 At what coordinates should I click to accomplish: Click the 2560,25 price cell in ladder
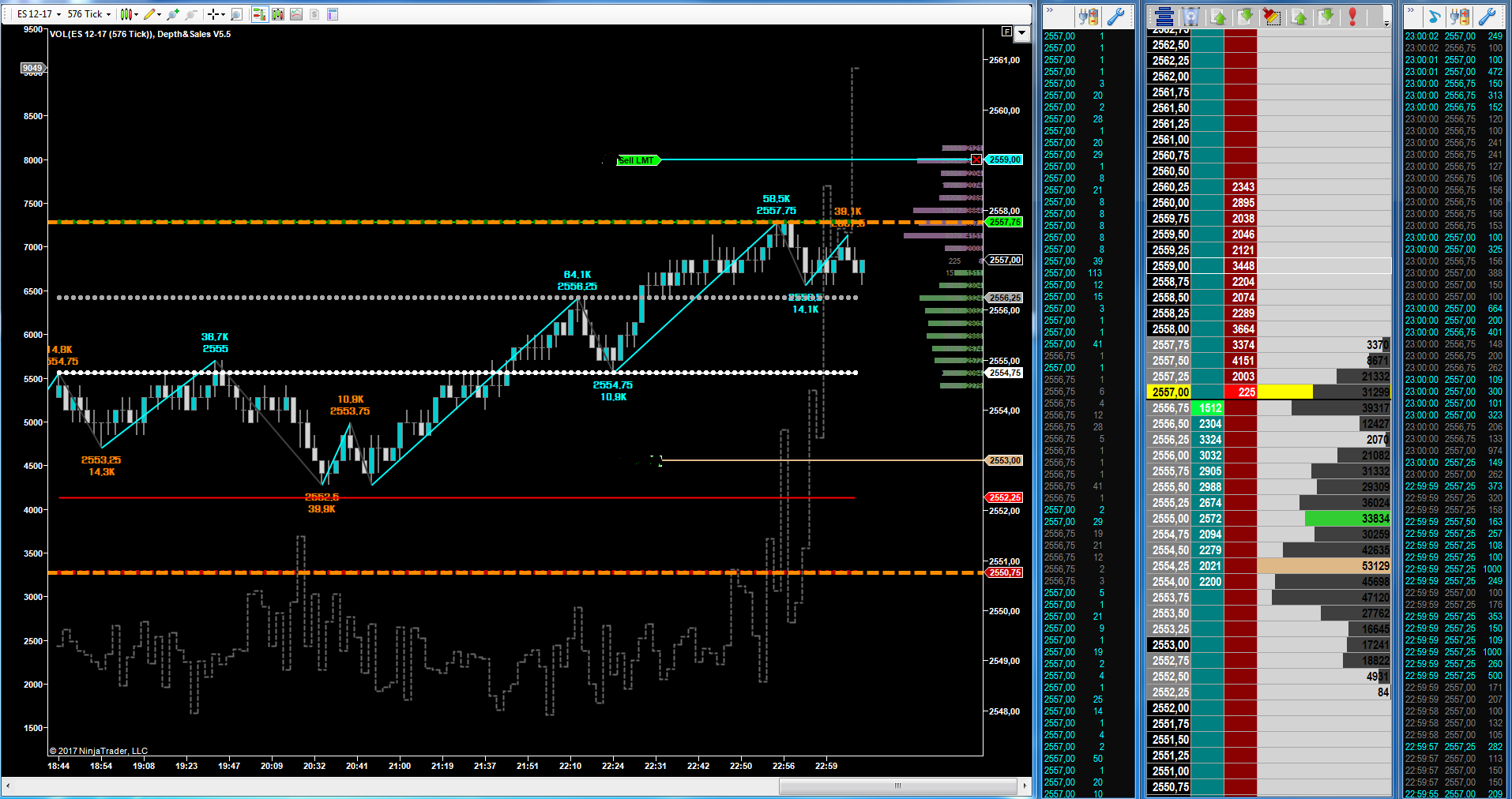[x=1169, y=187]
